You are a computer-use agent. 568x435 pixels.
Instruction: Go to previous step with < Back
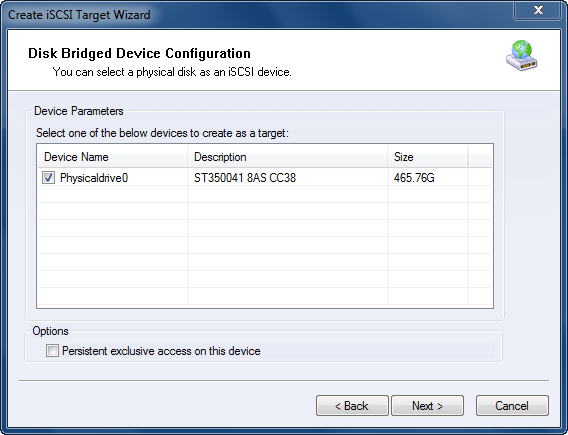[x=352, y=406]
